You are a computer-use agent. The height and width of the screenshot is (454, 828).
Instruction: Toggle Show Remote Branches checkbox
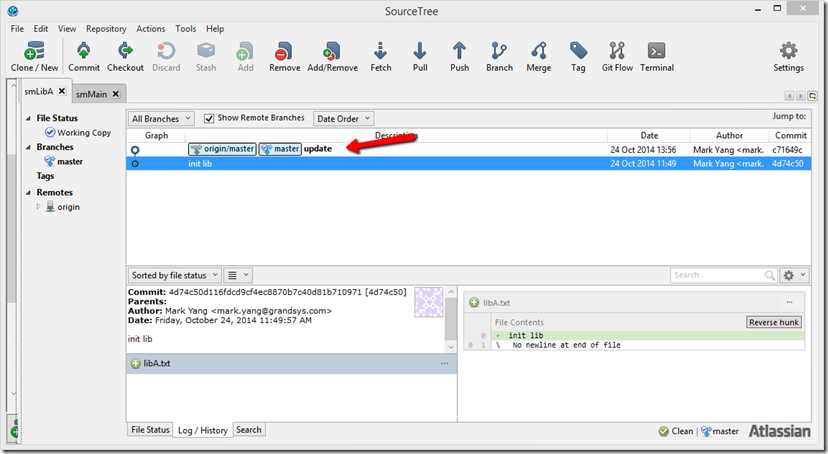pos(209,118)
